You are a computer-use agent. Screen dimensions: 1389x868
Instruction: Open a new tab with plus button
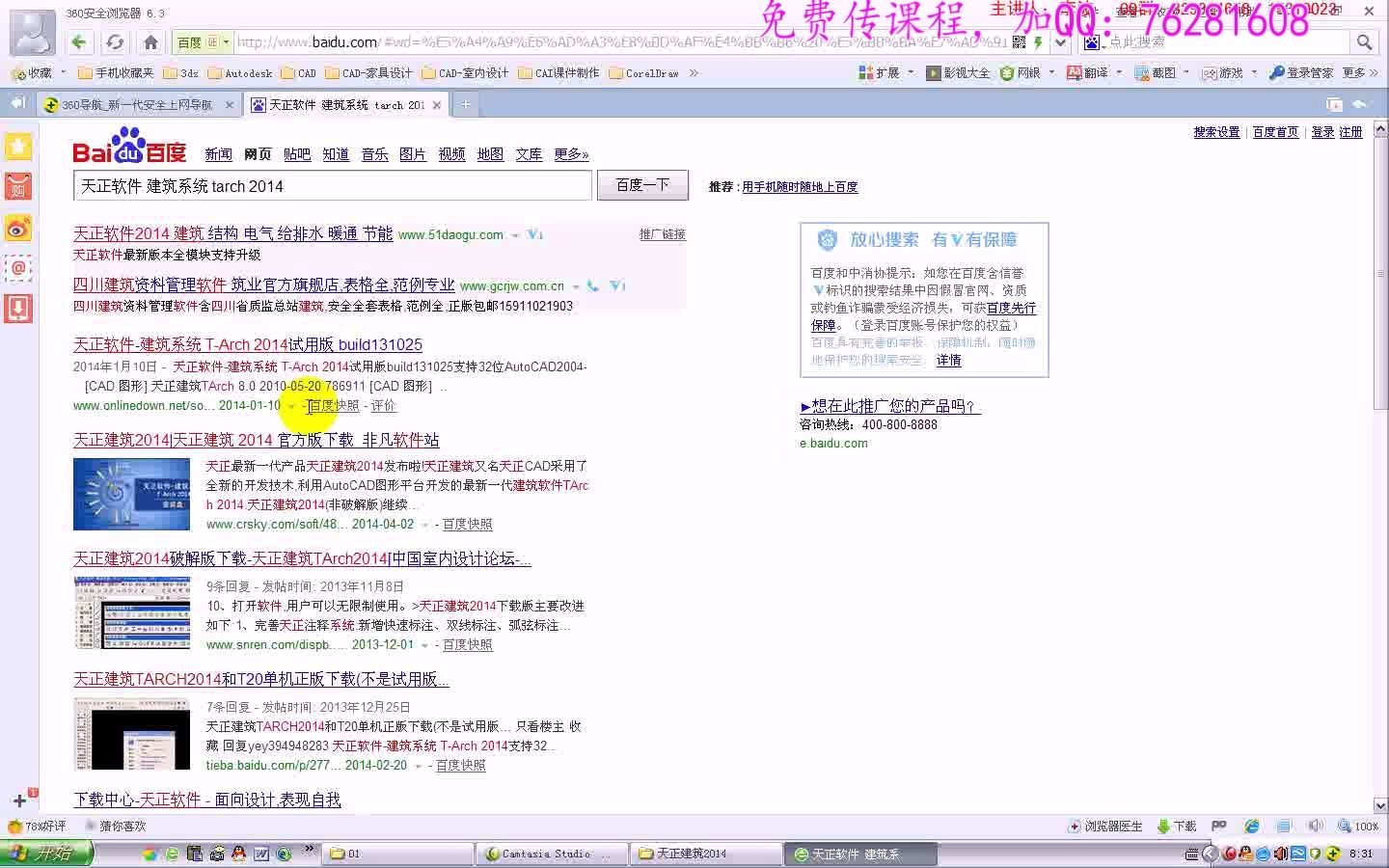[465, 104]
